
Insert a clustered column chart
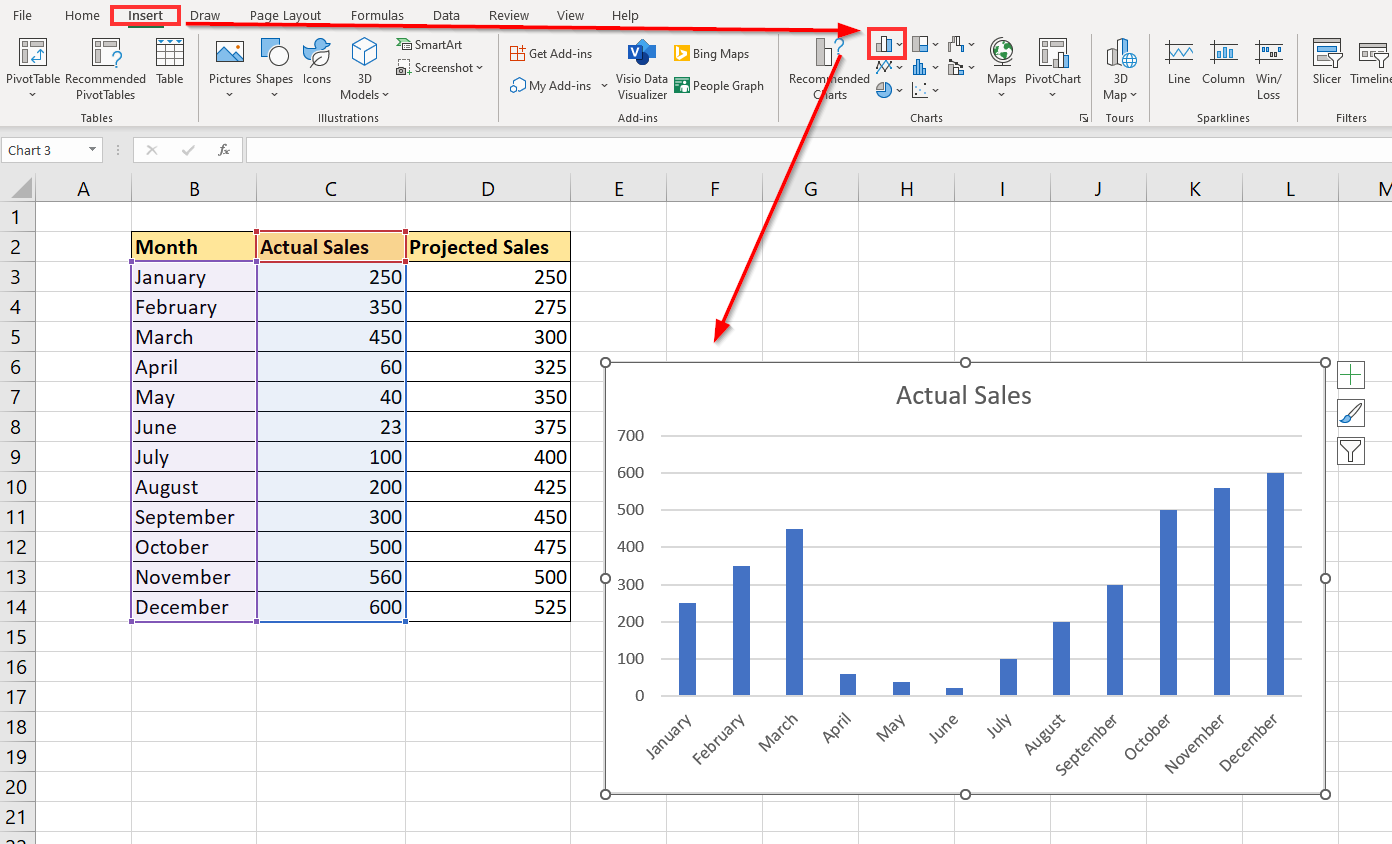coord(884,43)
